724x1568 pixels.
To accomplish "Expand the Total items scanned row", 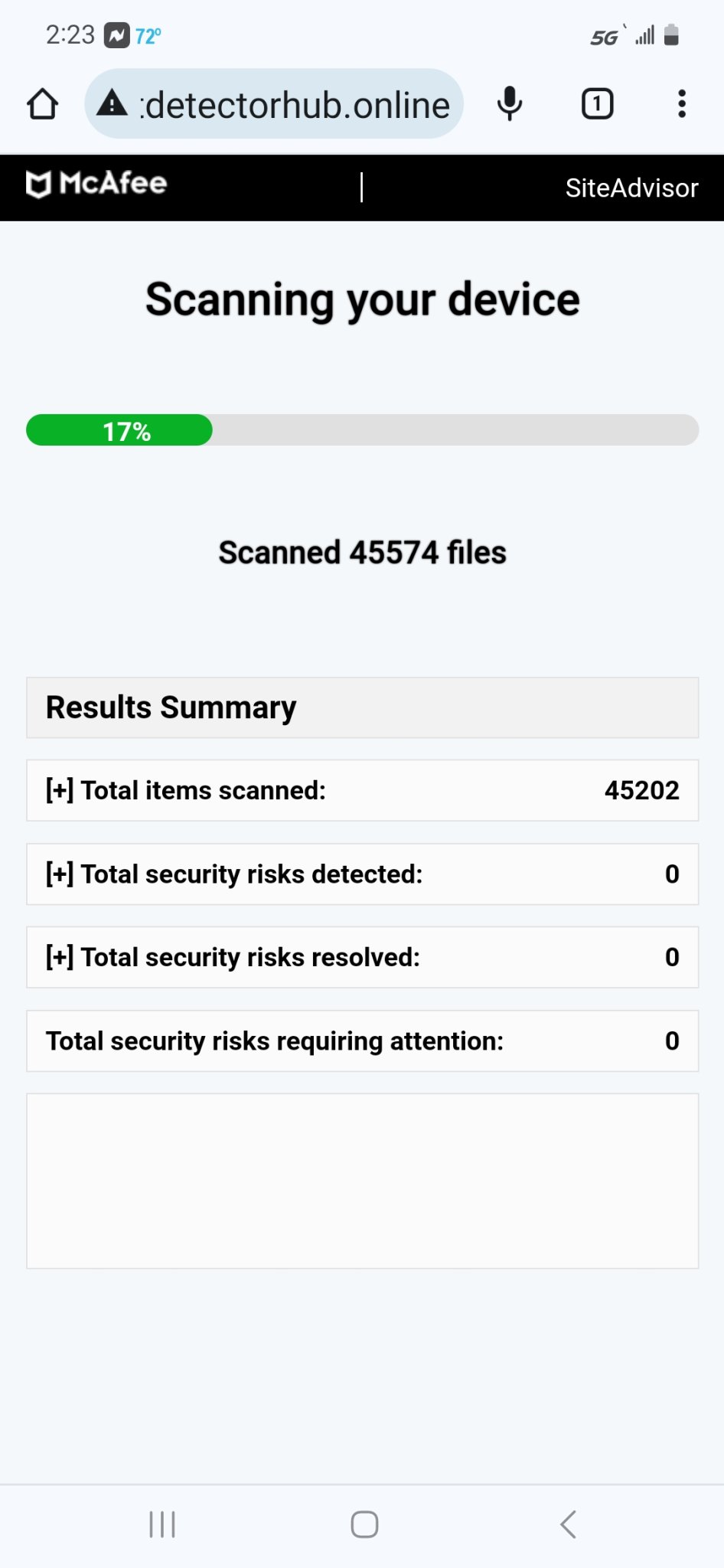I will (x=363, y=790).
